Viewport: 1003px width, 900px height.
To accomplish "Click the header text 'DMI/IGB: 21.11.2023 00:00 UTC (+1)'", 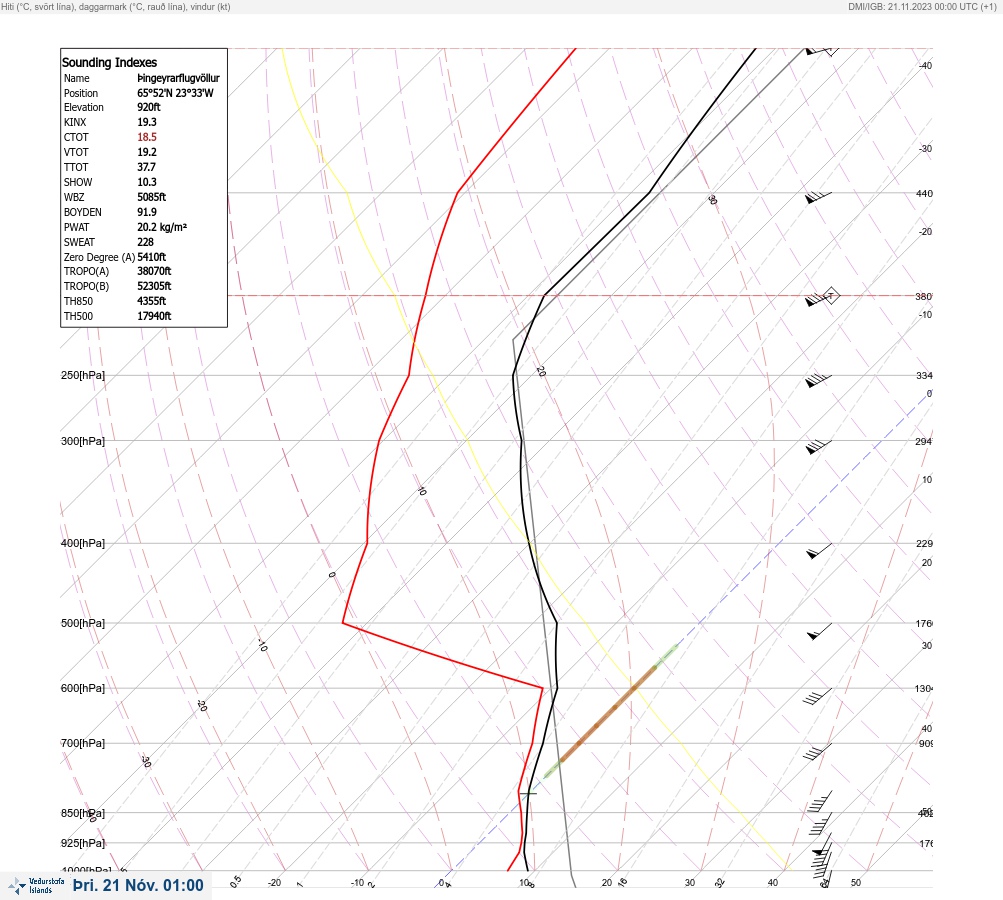I will click(x=922, y=6).
